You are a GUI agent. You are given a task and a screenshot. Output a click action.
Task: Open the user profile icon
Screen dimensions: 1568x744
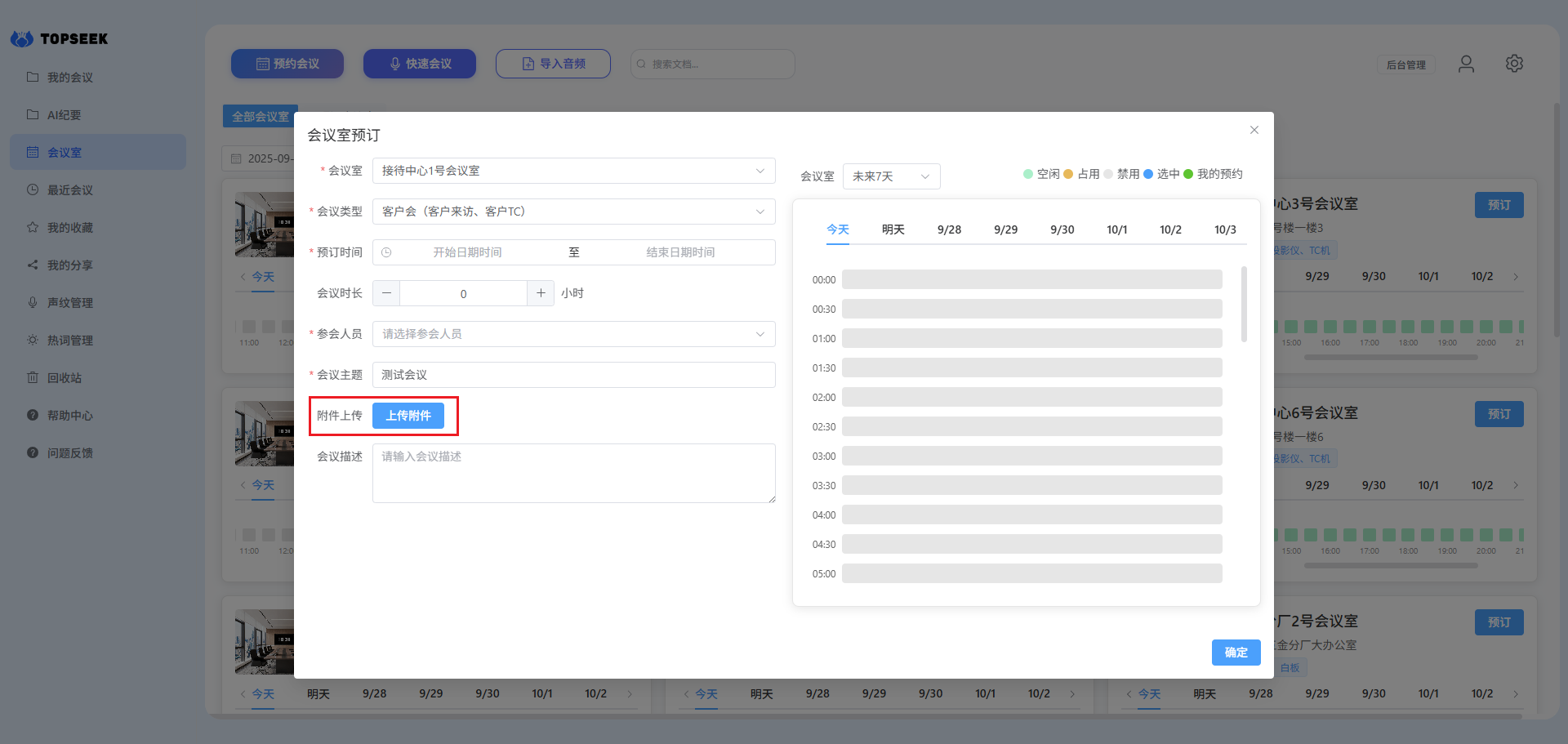[1466, 64]
